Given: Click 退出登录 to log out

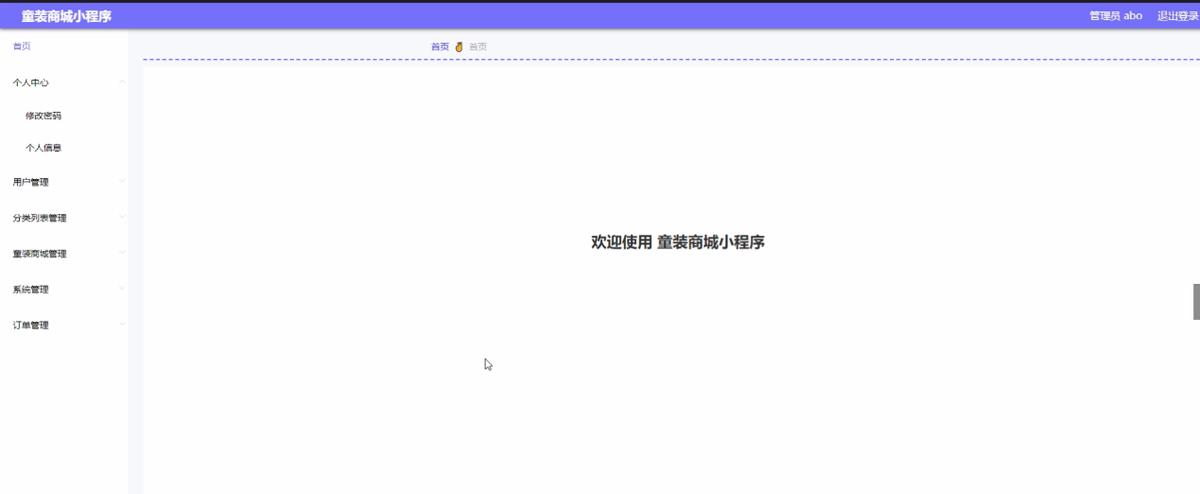Looking at the screenshot, I should pyautogui.click(x=1178, y=16).
